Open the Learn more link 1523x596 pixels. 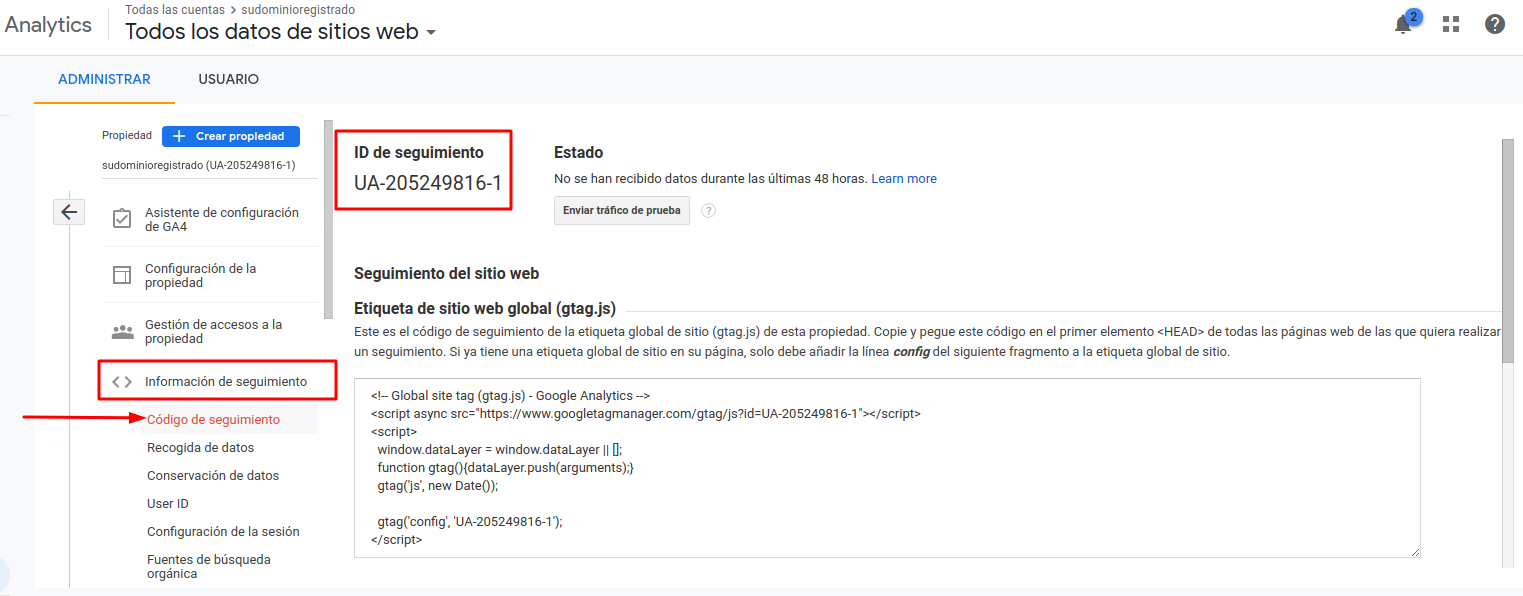(904, 178)
